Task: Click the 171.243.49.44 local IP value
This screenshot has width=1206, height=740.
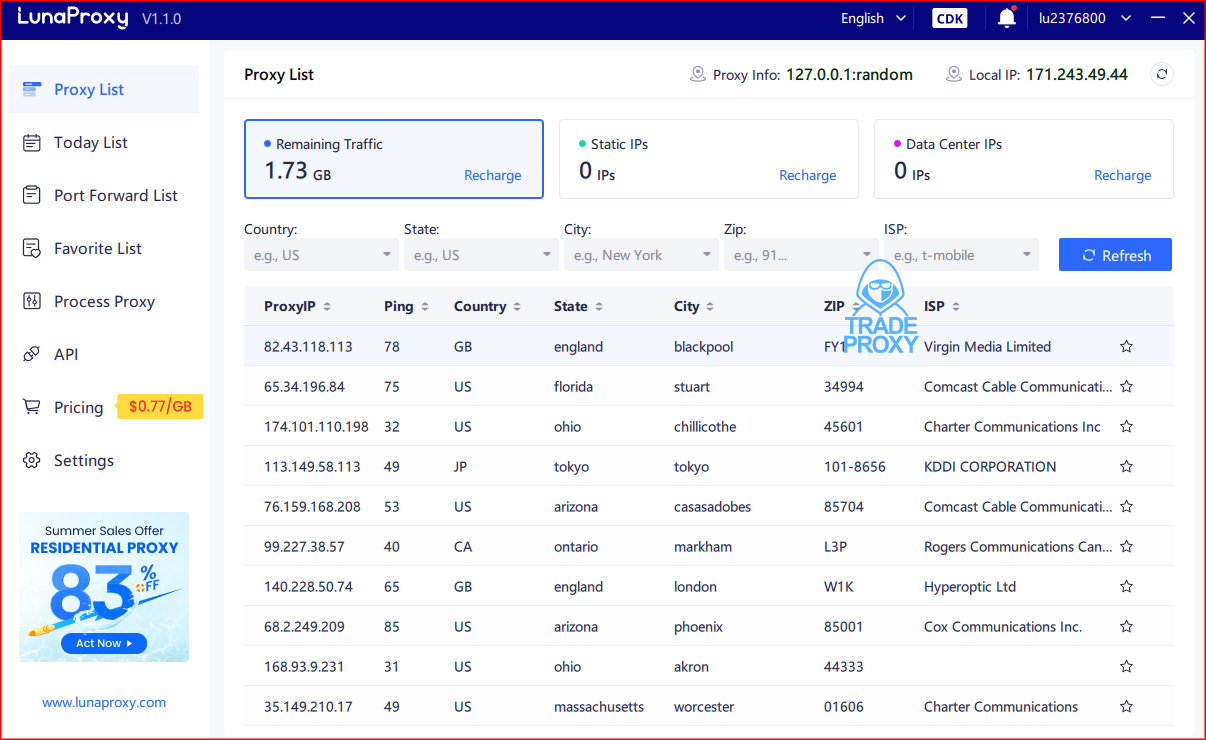Action: [1077, 75]
